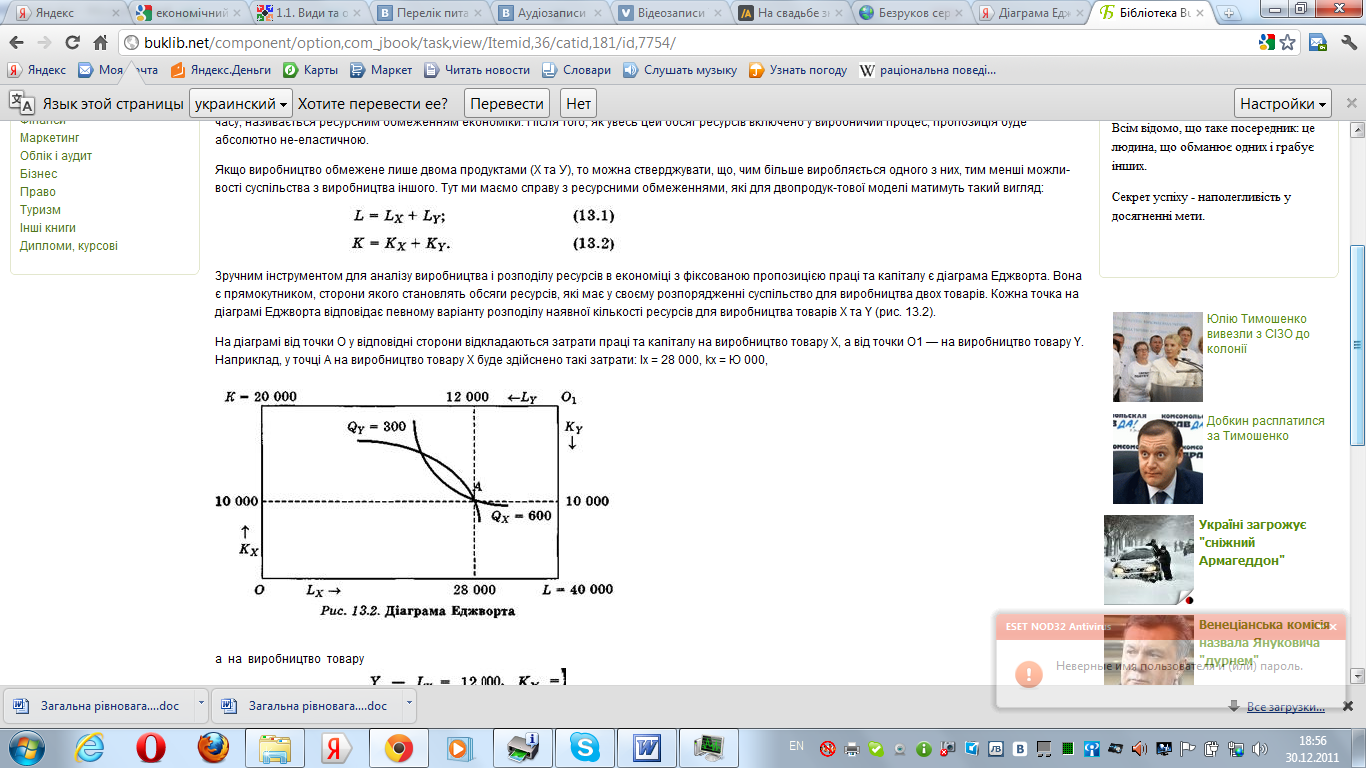Viewport: 1366px width, 768px height.
Task: Open the Windows Start menu orb
Action: (x=27, y=747)
